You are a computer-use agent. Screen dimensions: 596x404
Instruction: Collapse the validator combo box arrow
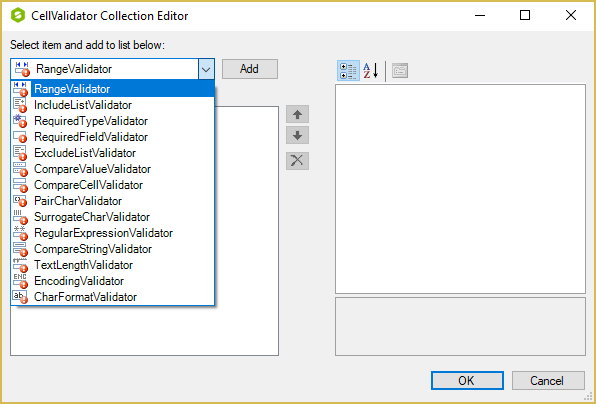(x=206, y=69)
